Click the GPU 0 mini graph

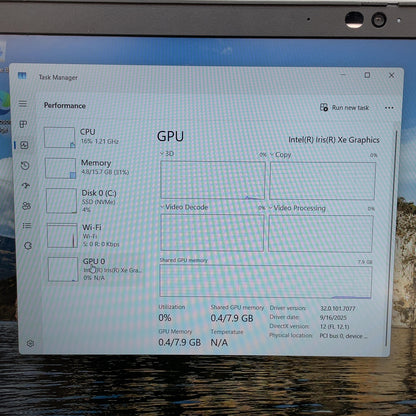point(63,269)
